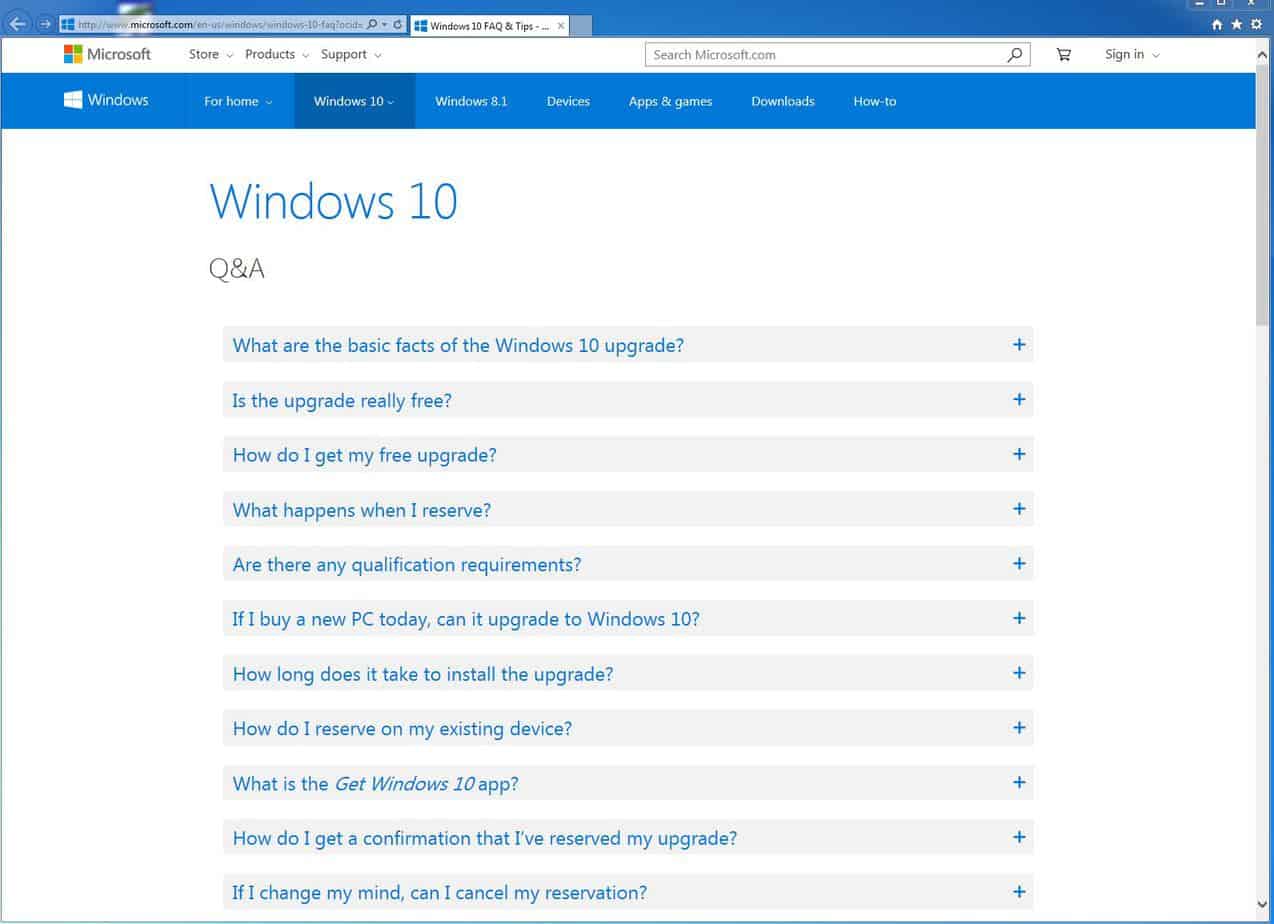
Task: Click the 'What happens when I reserve?' question
Action: [362, 510]
